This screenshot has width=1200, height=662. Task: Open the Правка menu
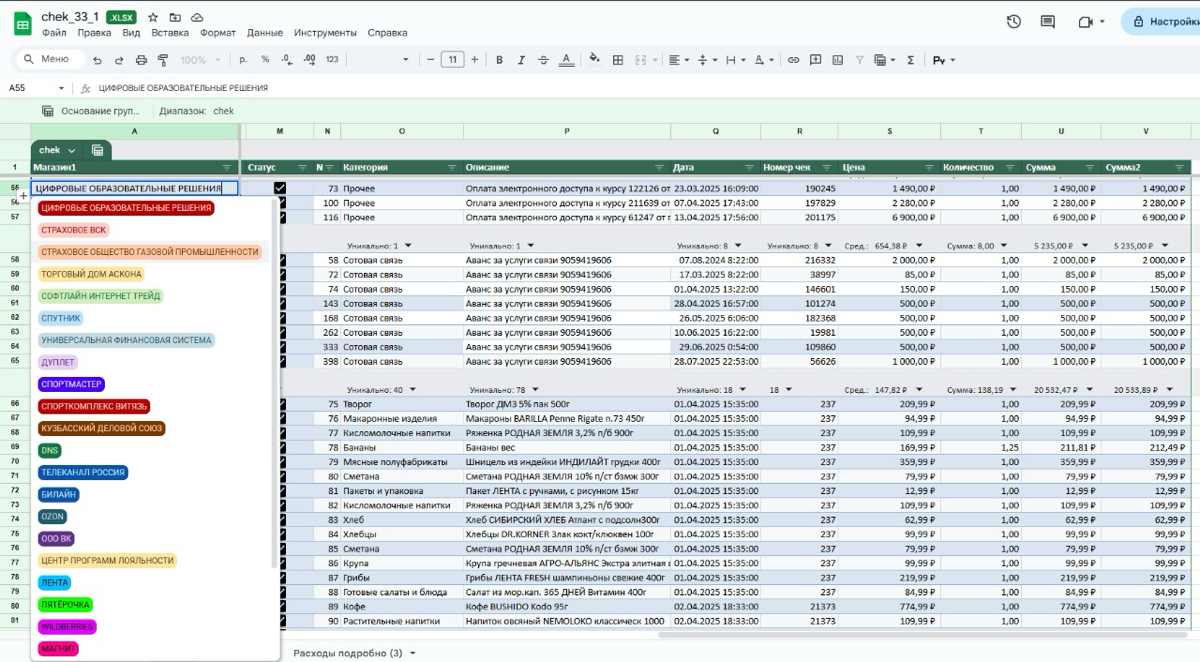click(94, 32)
